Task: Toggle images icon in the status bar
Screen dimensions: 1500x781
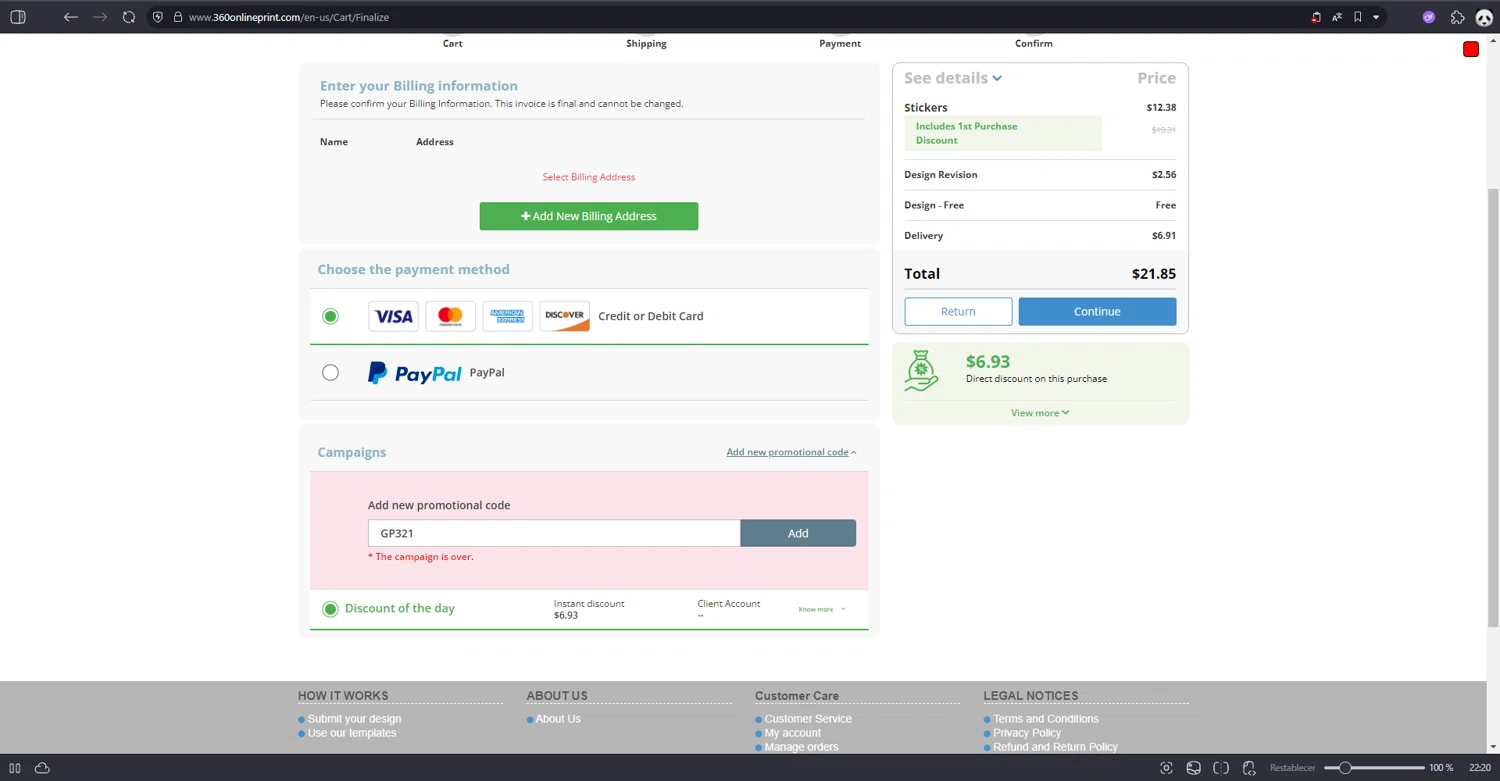Action: pyautogui.click(x=1193, y=768)
